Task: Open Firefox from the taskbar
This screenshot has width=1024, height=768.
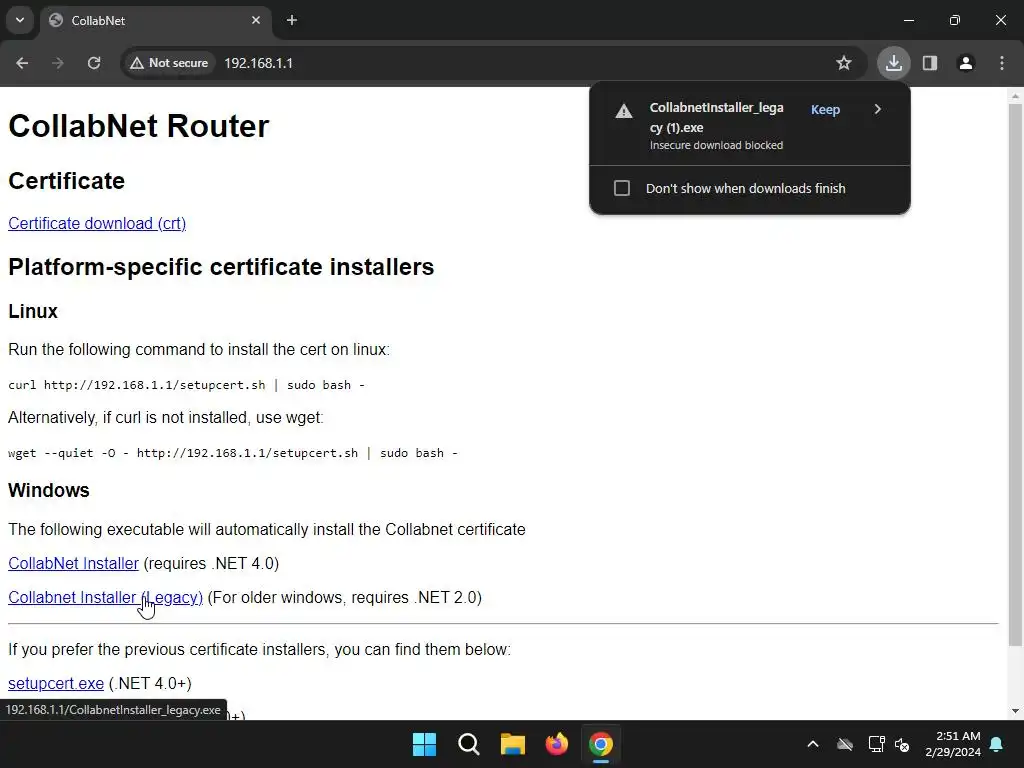Action: (x=556, y=744)
